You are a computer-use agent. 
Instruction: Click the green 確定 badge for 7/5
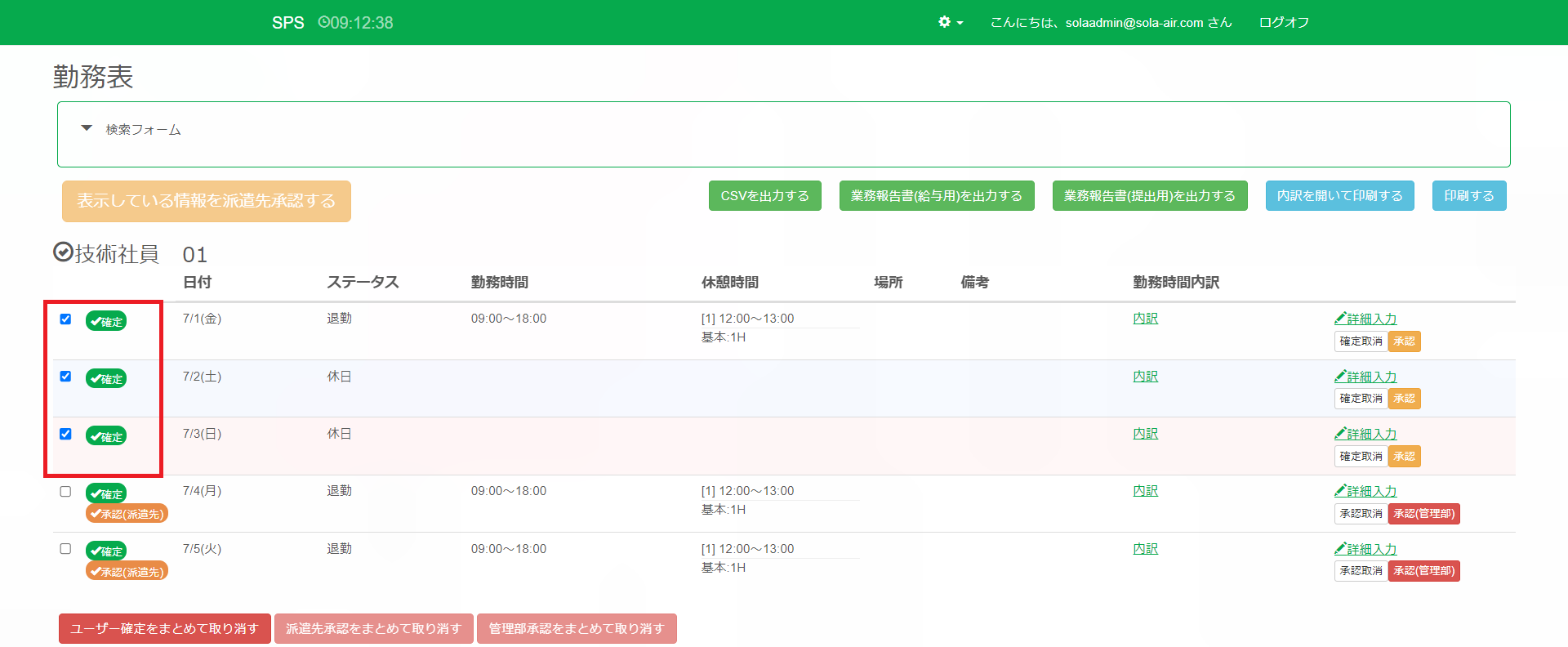tap(106, 551)
